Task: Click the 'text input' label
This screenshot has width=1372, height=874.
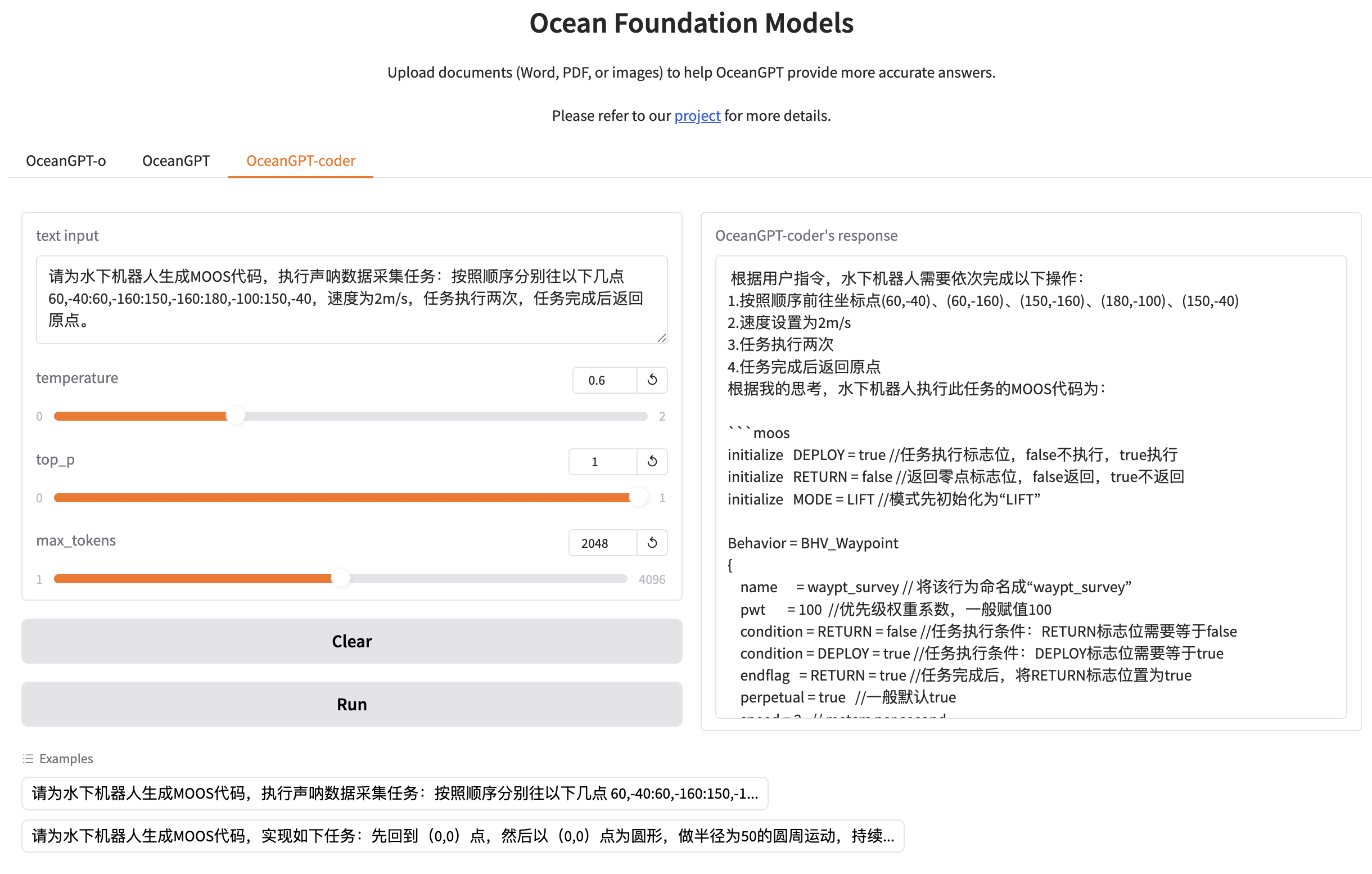Action: pyautogui.click(x=67, y=235)
